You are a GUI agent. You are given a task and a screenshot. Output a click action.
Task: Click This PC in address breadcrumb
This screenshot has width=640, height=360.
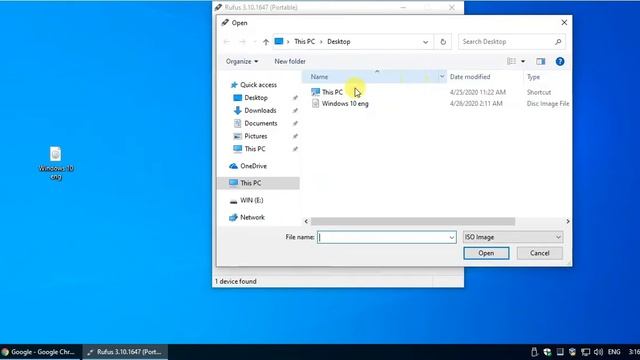(304, 42)
